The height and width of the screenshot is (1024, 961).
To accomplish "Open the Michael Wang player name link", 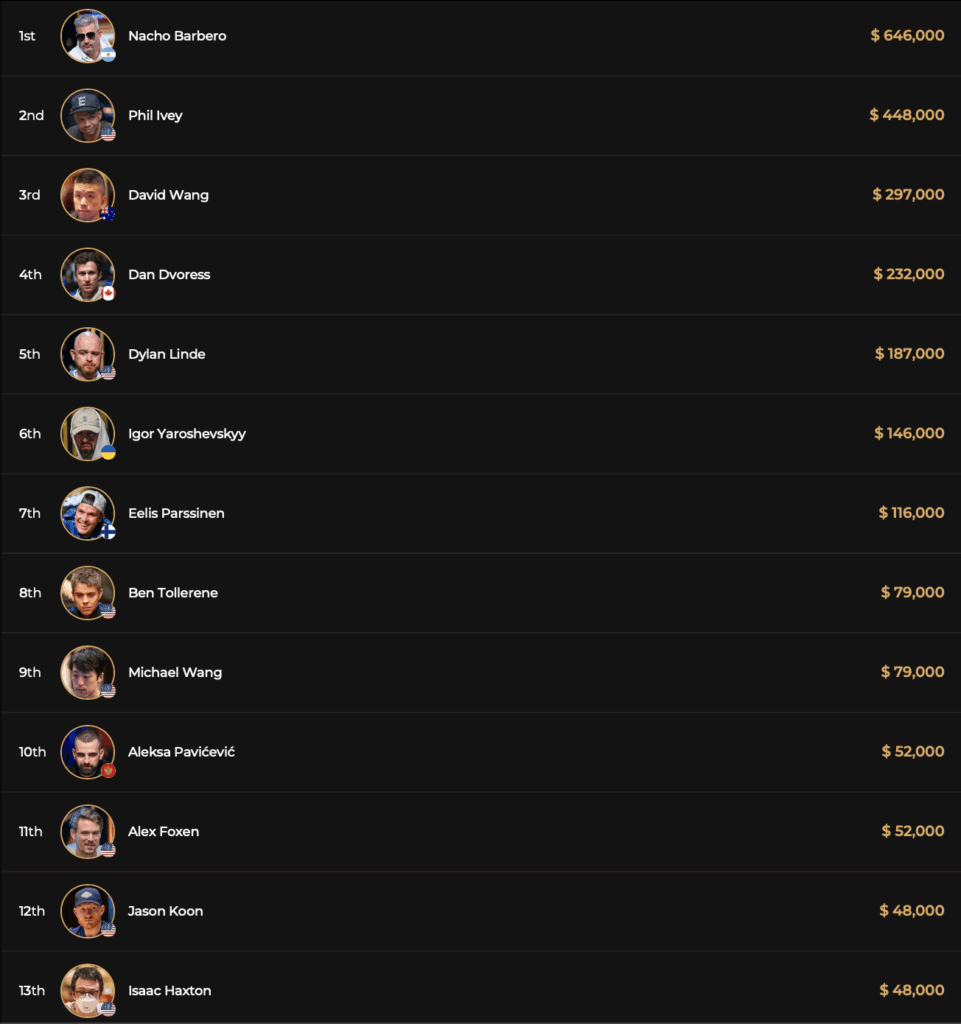I will point(175,672).
